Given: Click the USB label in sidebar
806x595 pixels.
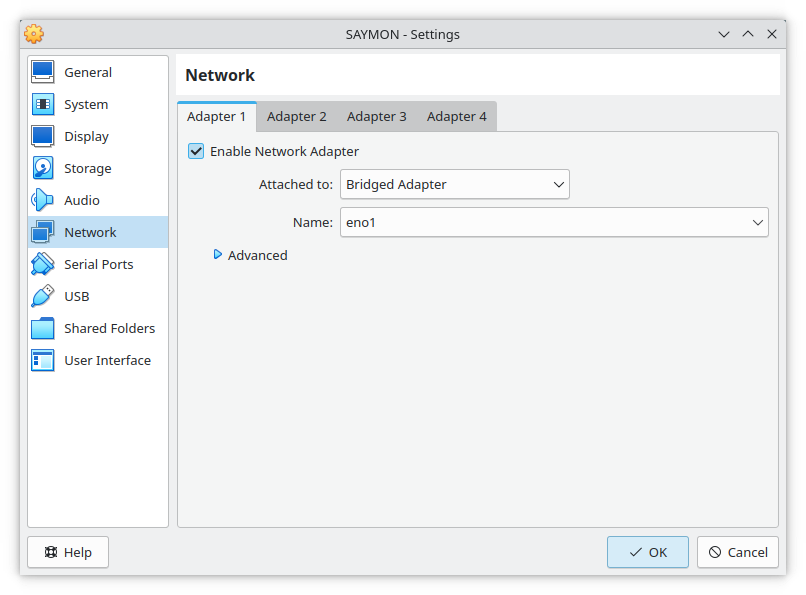Looking at the screenshot, I should tap(77, 296).
